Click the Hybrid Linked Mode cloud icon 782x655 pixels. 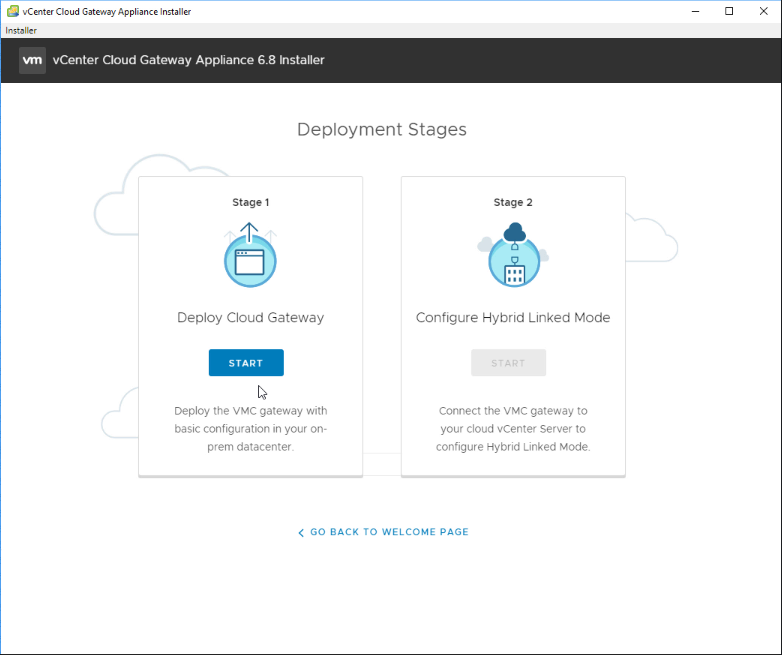(x=513, y=254)
